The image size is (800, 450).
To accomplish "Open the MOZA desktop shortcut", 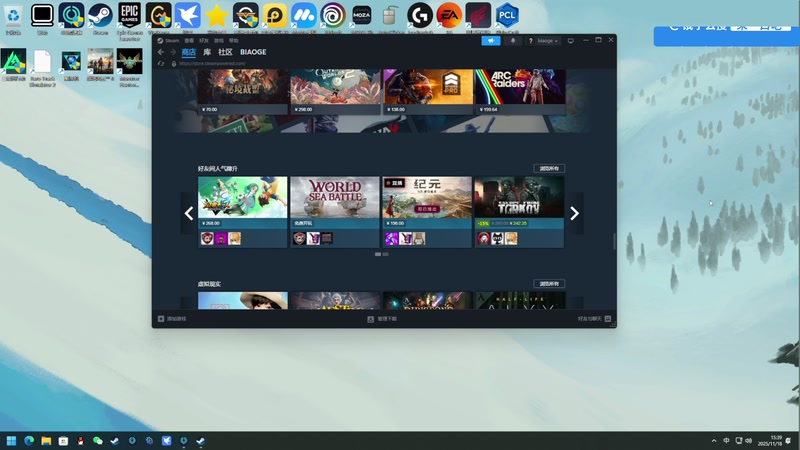I will click(x=362, y=19).
